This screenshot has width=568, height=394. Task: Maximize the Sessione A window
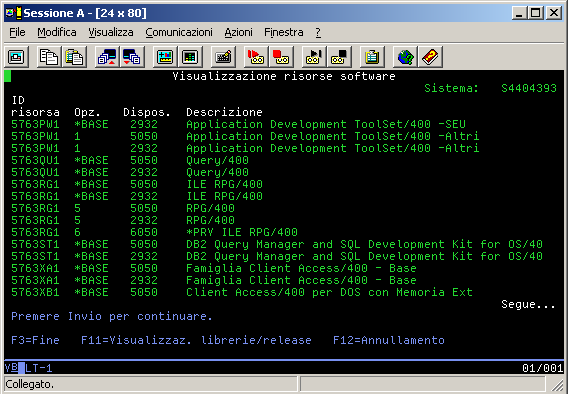click(536, 13)
